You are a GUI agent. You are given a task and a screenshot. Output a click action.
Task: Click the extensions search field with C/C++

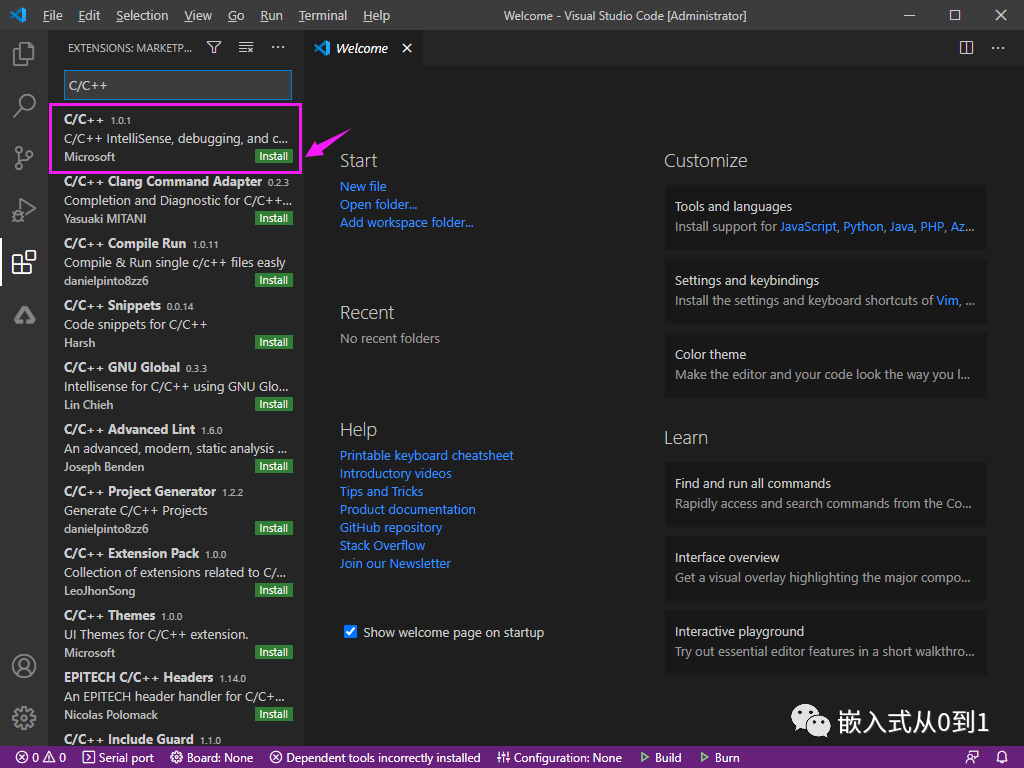(x=178, y=86)
